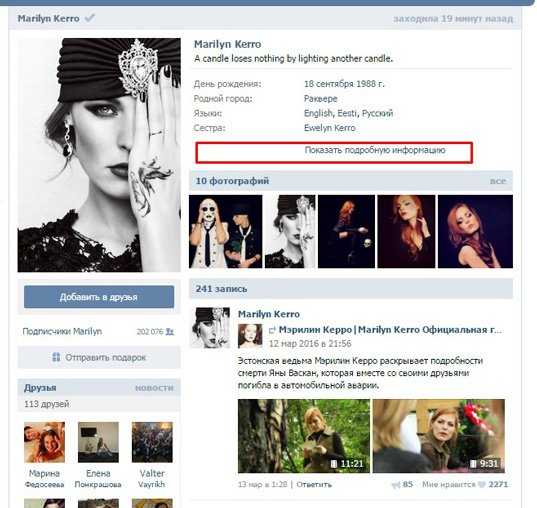Click the Ответить reply link
Image resolution: width=537 pixels, height=508 pixels.
[314, 484]
